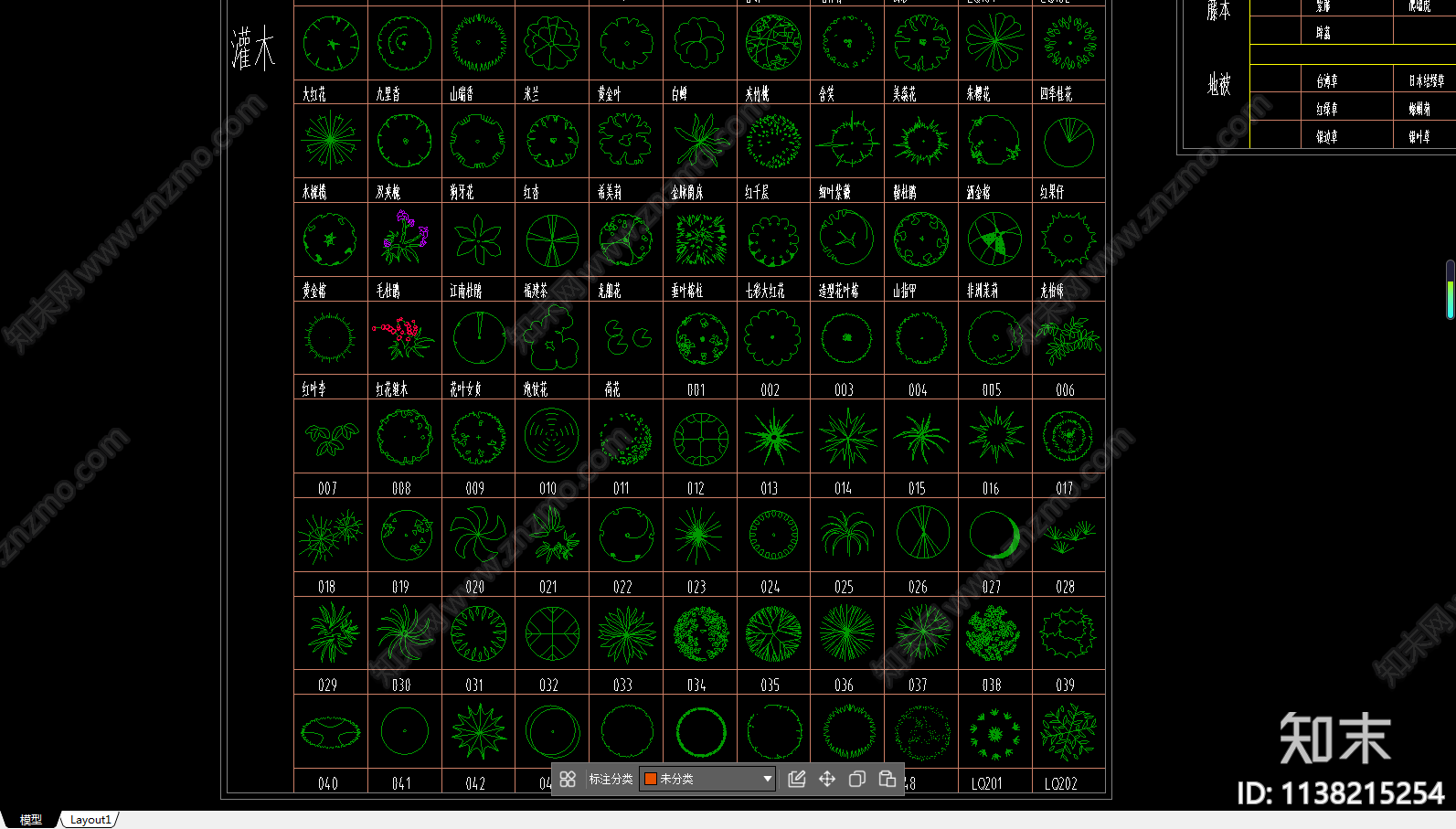This screenshot has height=829, width=1456.
Task: Select the move arrows icon in floating toolbar
Action: click(x=827, y=779)
